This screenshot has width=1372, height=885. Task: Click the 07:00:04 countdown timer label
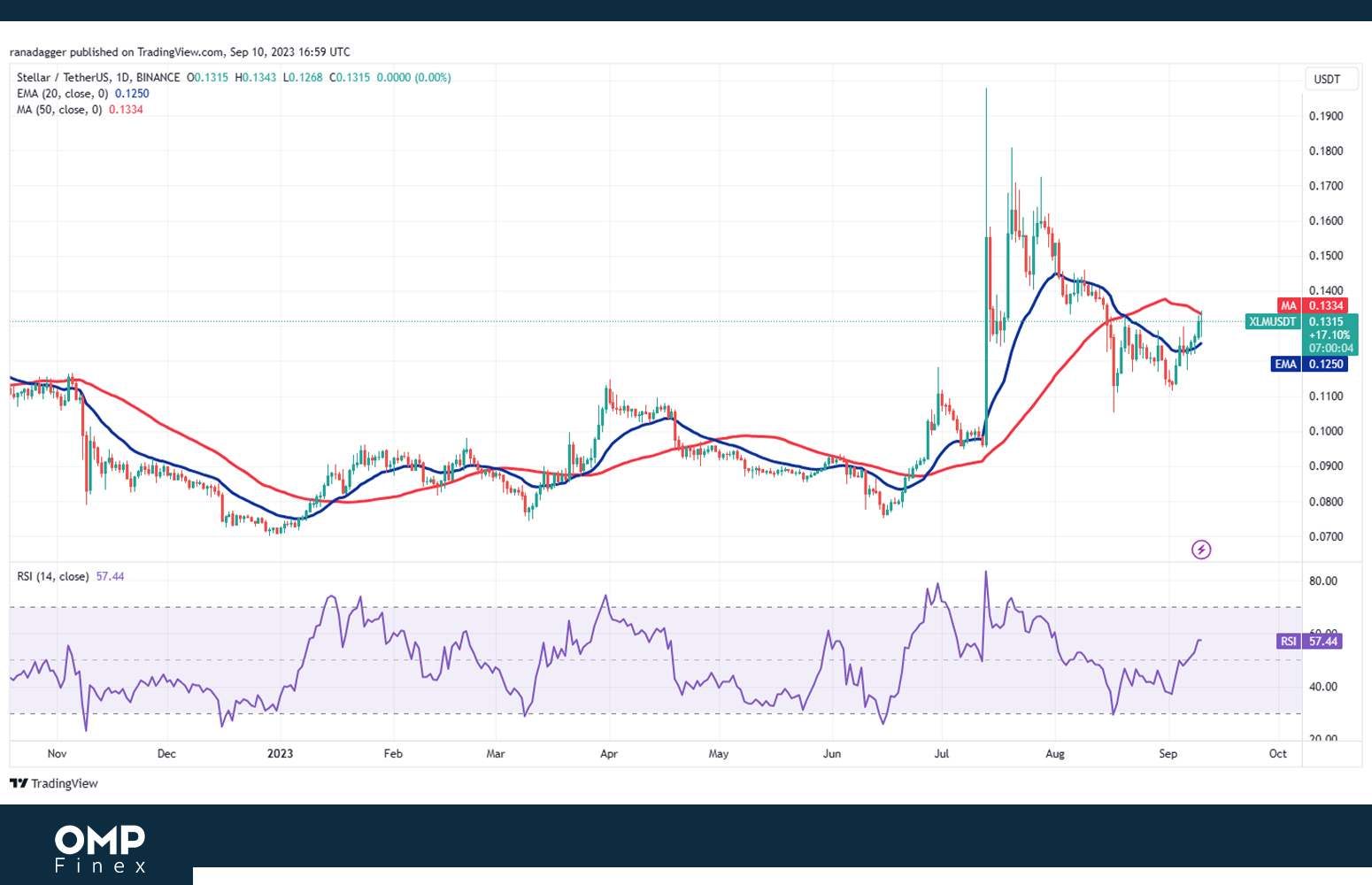(1331, 348)
